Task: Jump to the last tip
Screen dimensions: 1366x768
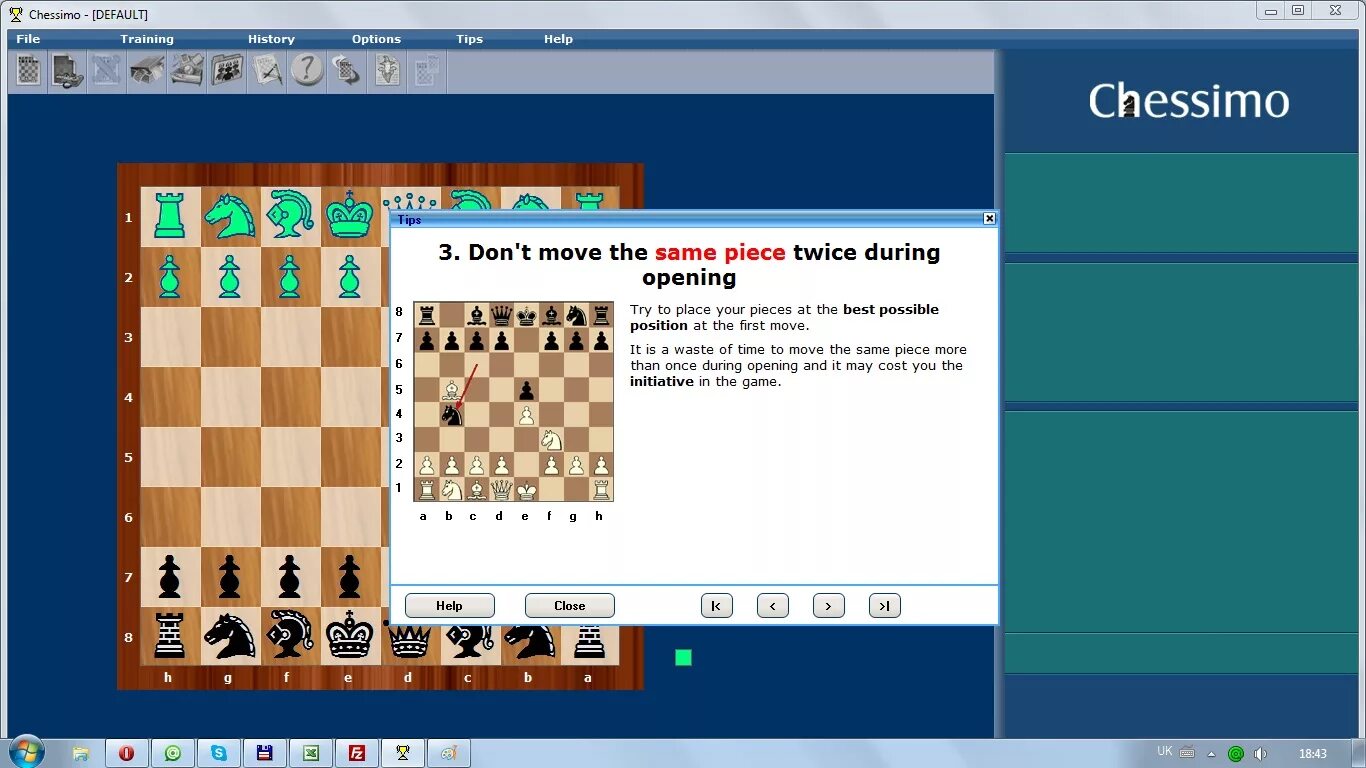Action: (x=884, y=605)
